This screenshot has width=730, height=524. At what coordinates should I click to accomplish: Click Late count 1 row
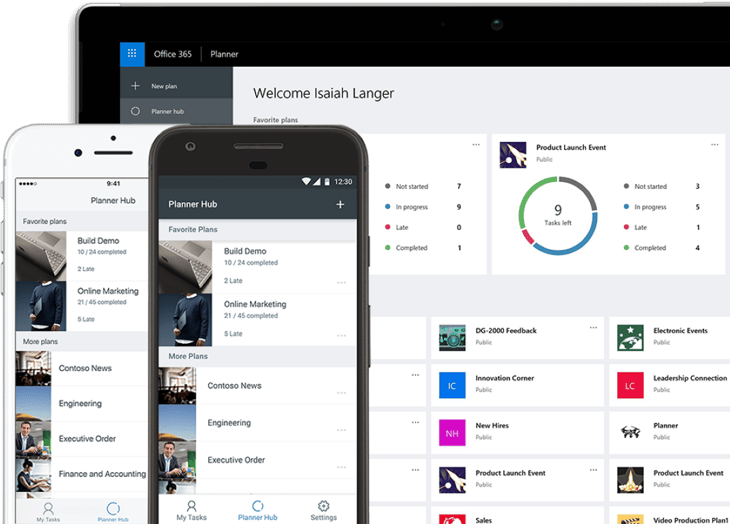click(x=662, y=227)
